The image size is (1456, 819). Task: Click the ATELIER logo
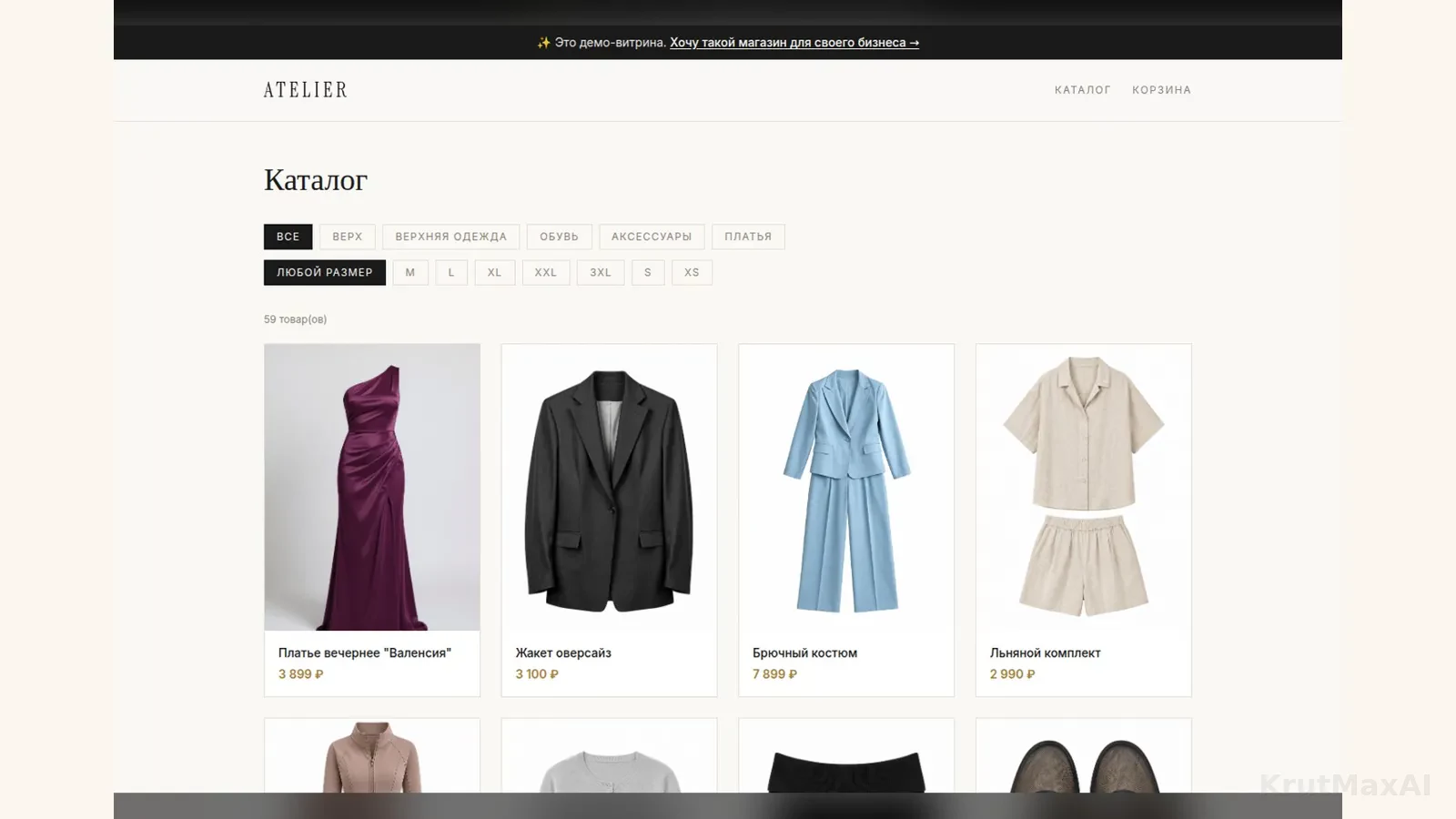(306, 90)
